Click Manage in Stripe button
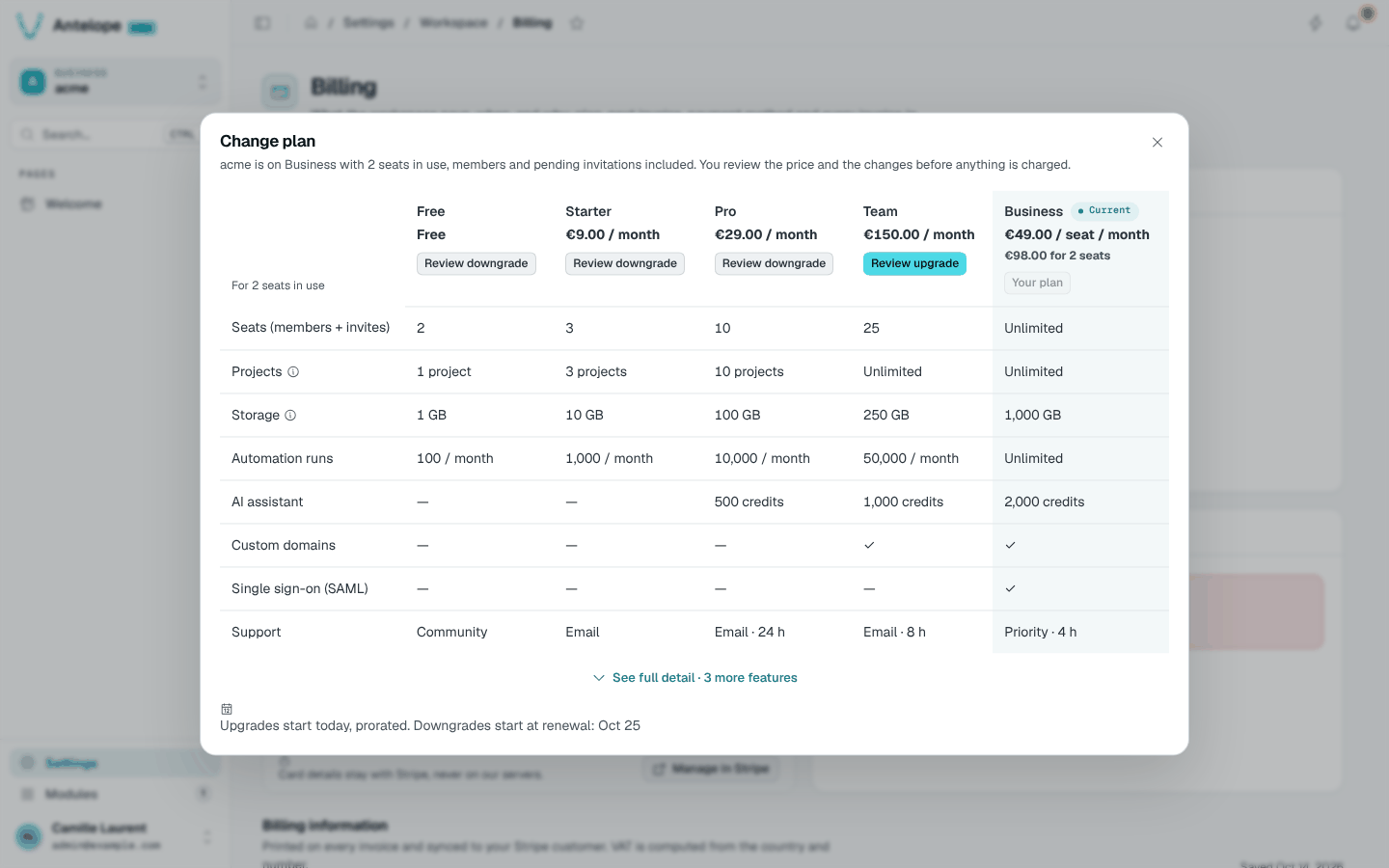 (x=712, y=769)
